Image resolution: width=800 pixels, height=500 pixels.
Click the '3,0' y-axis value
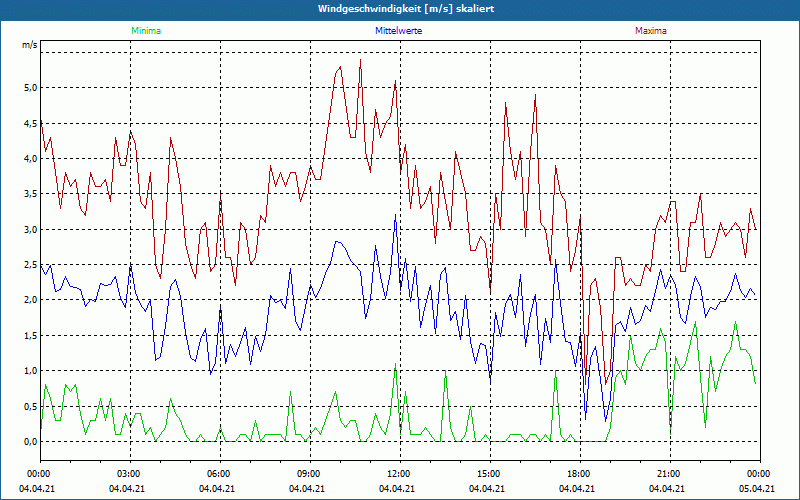31,229
